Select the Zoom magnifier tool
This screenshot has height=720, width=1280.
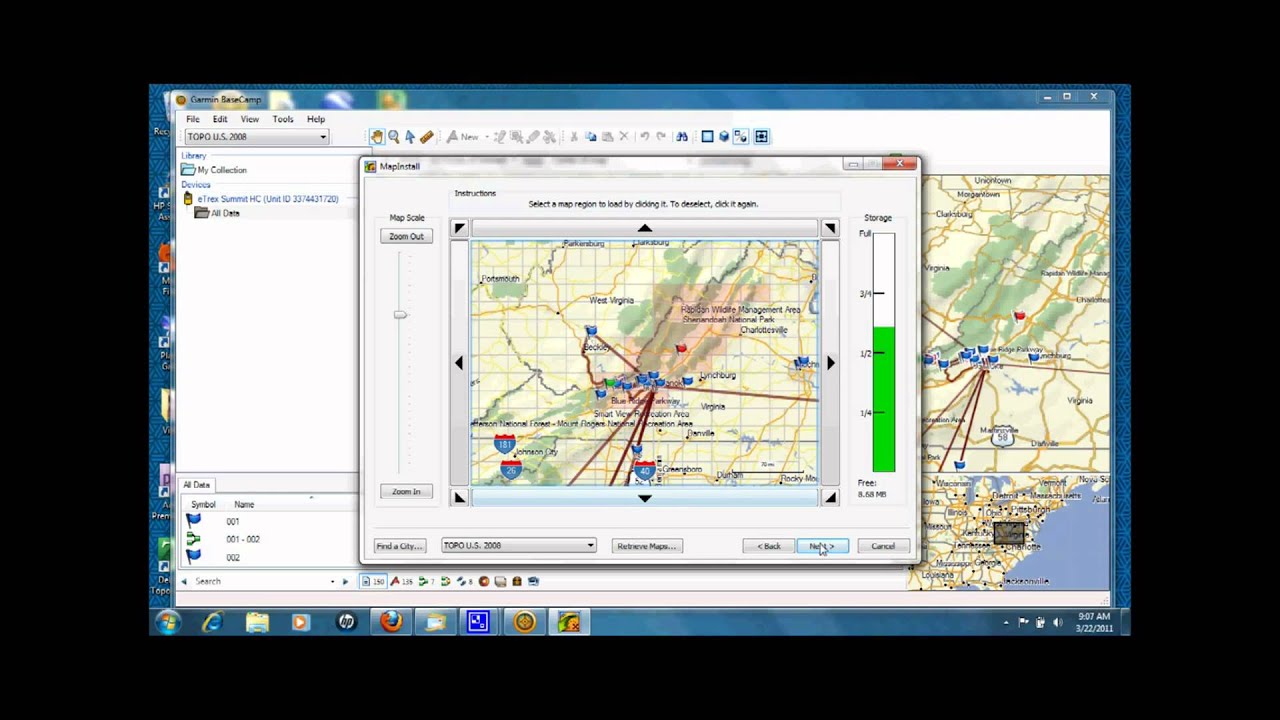[x=394, y=137]
